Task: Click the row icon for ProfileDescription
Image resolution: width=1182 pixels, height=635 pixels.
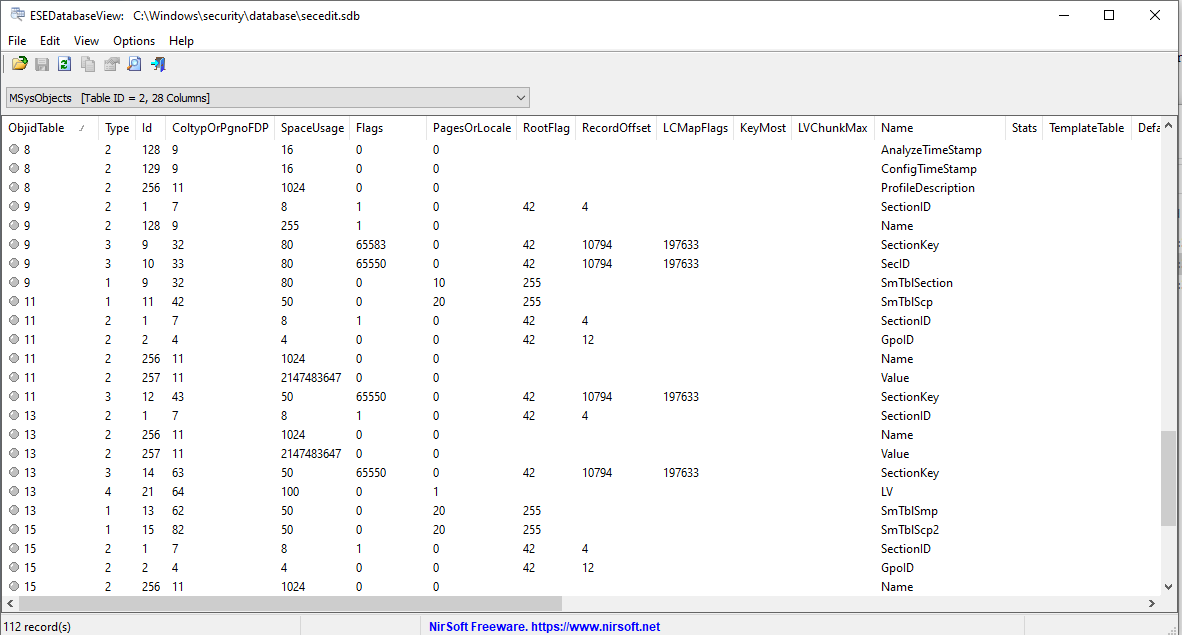Action: 14,187
